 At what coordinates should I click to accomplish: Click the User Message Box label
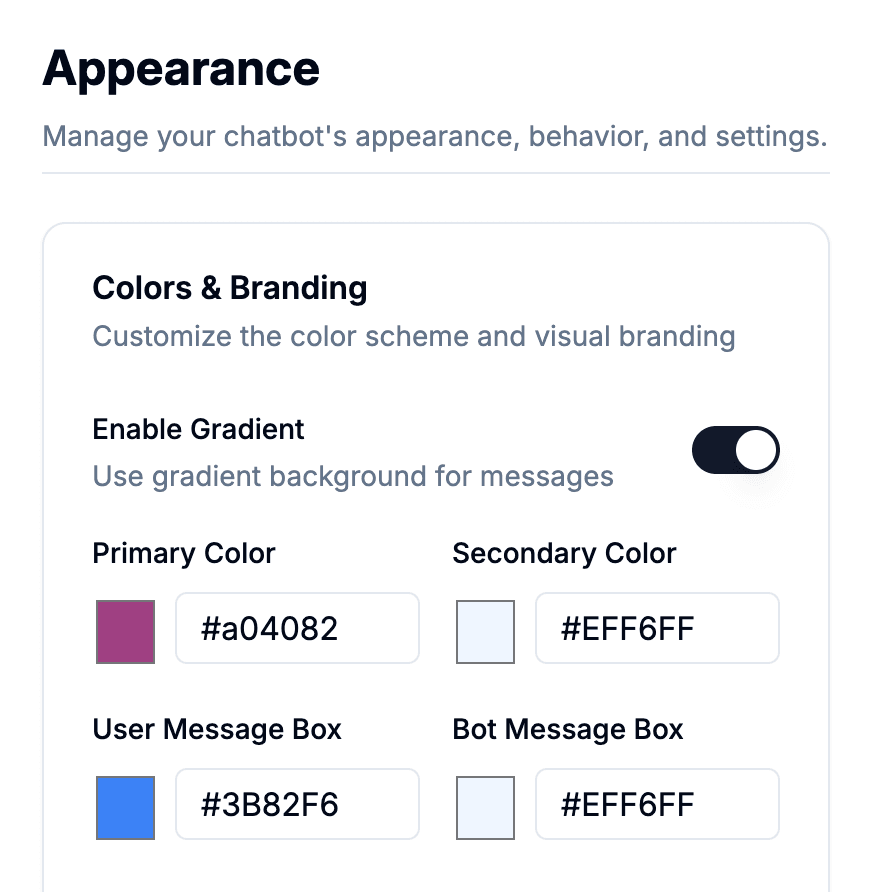click(x=217, y=729)
